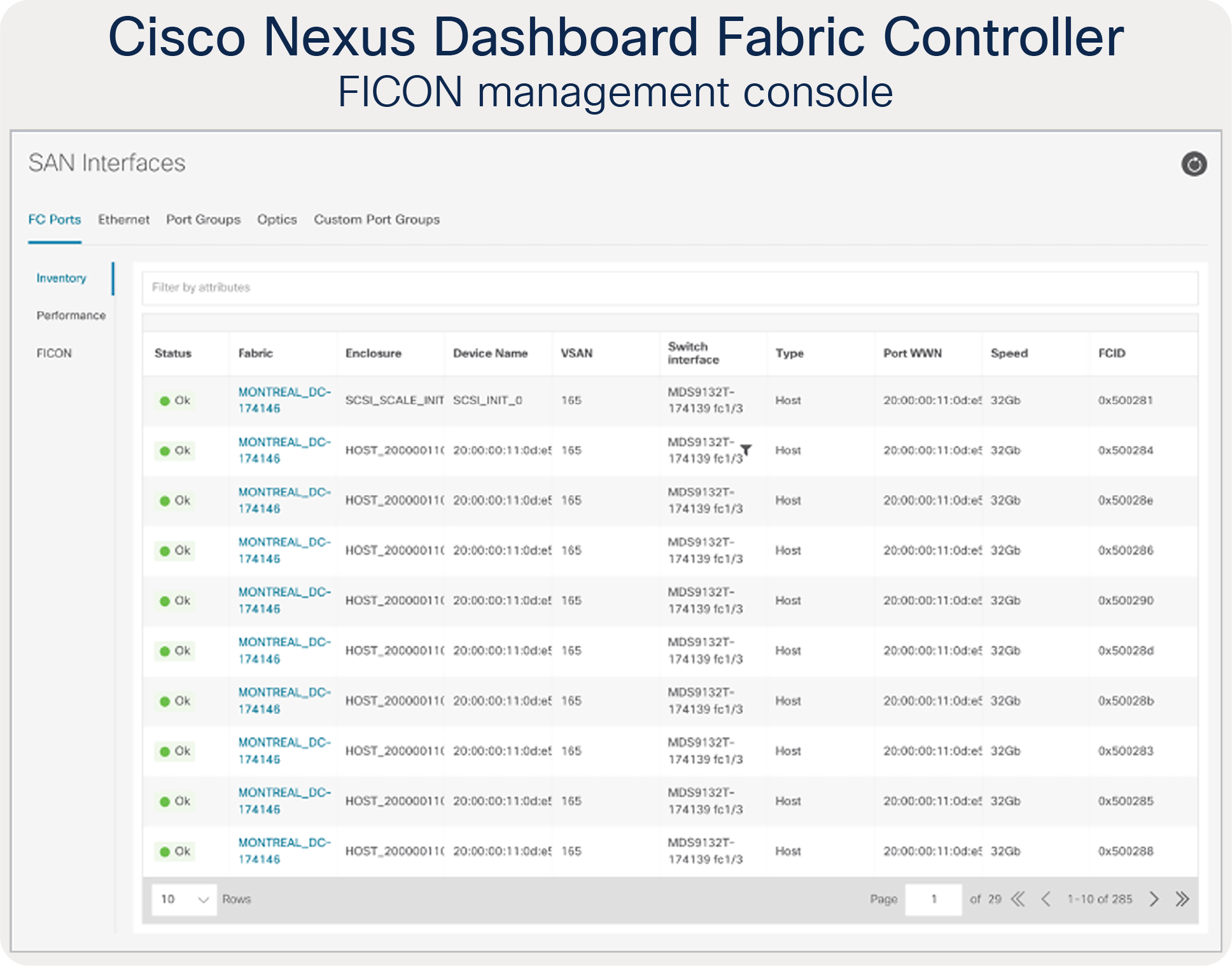Open MONTREAL_DC fabric link for FCID 0x50028b
The height and width of the screenshot is (966, 1232).
pos(284,701)
